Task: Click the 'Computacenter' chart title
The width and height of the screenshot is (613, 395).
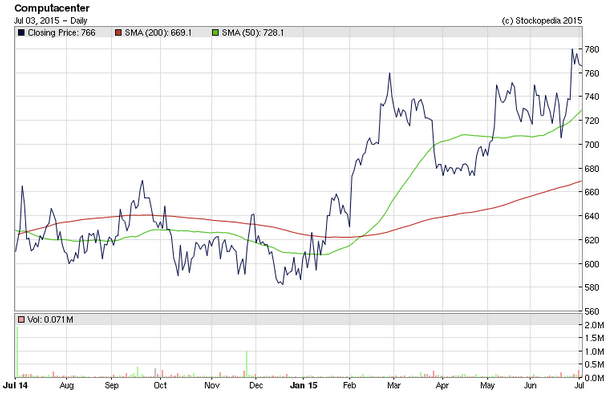Action: pyautogui.click(x=52, y=8)
